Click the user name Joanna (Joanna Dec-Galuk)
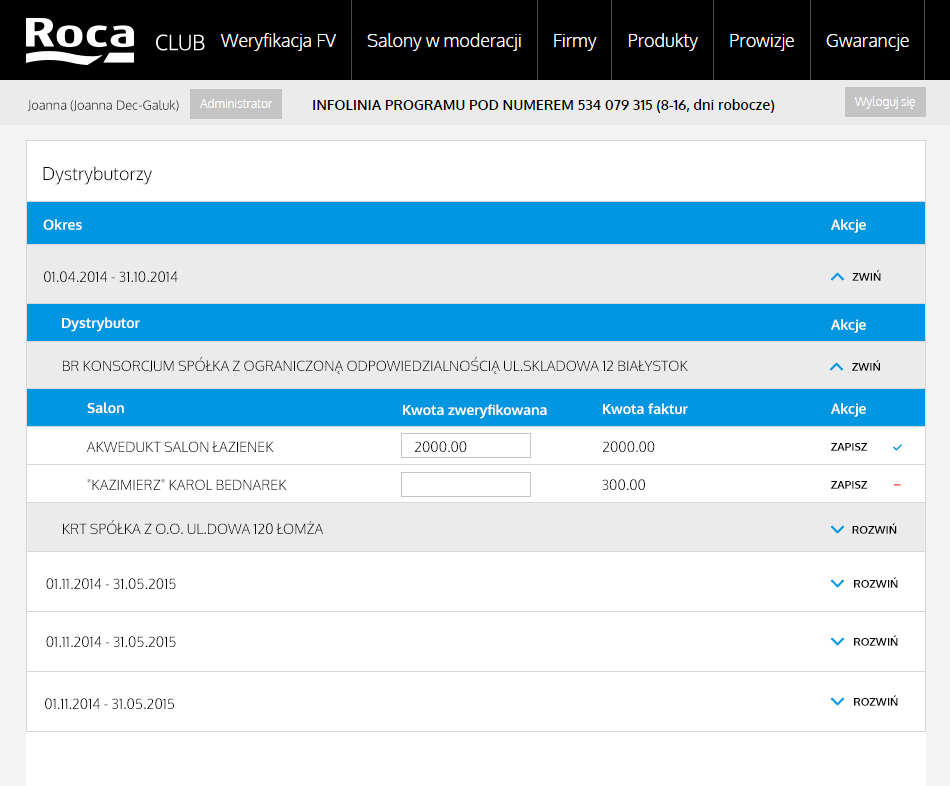This screenshot has height=786, width=950. [x=104, y=105]
